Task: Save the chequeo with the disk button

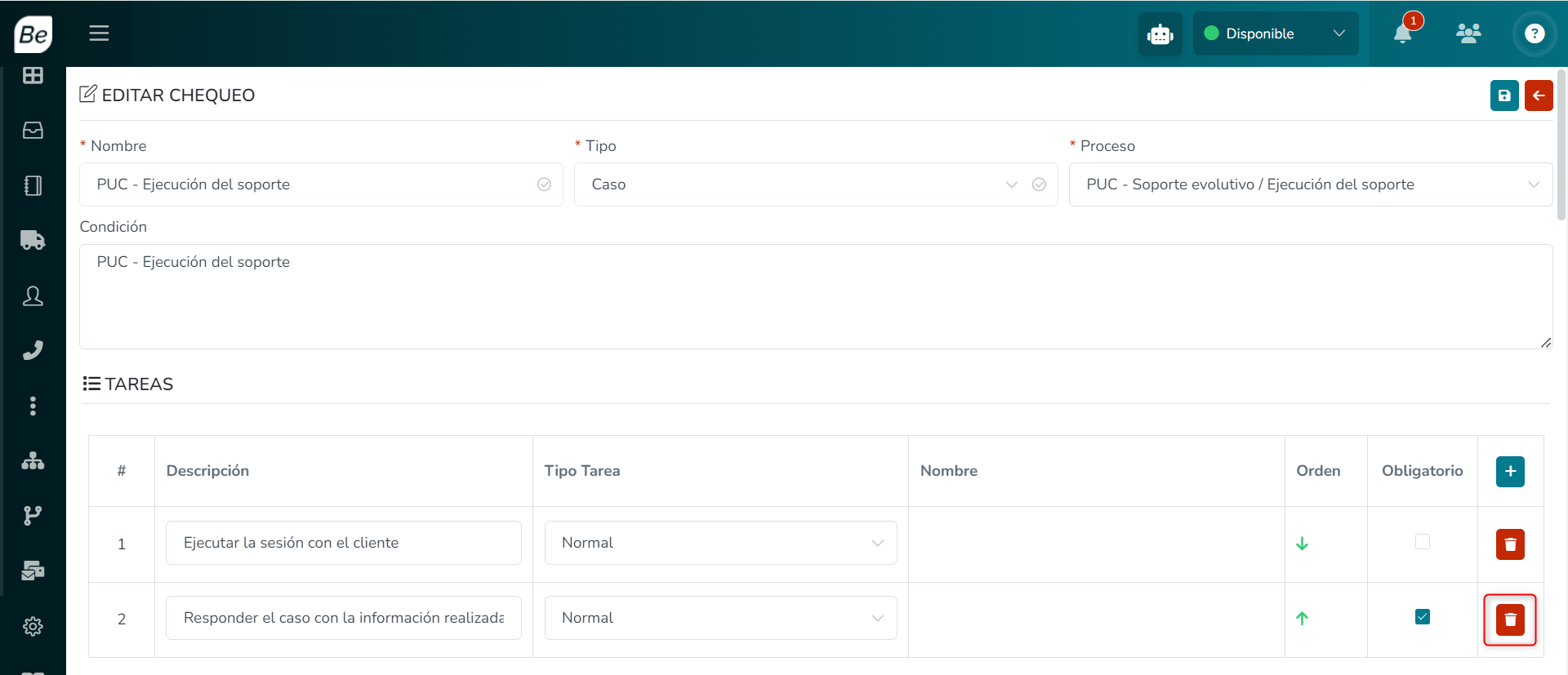Action: point(1504,95)
